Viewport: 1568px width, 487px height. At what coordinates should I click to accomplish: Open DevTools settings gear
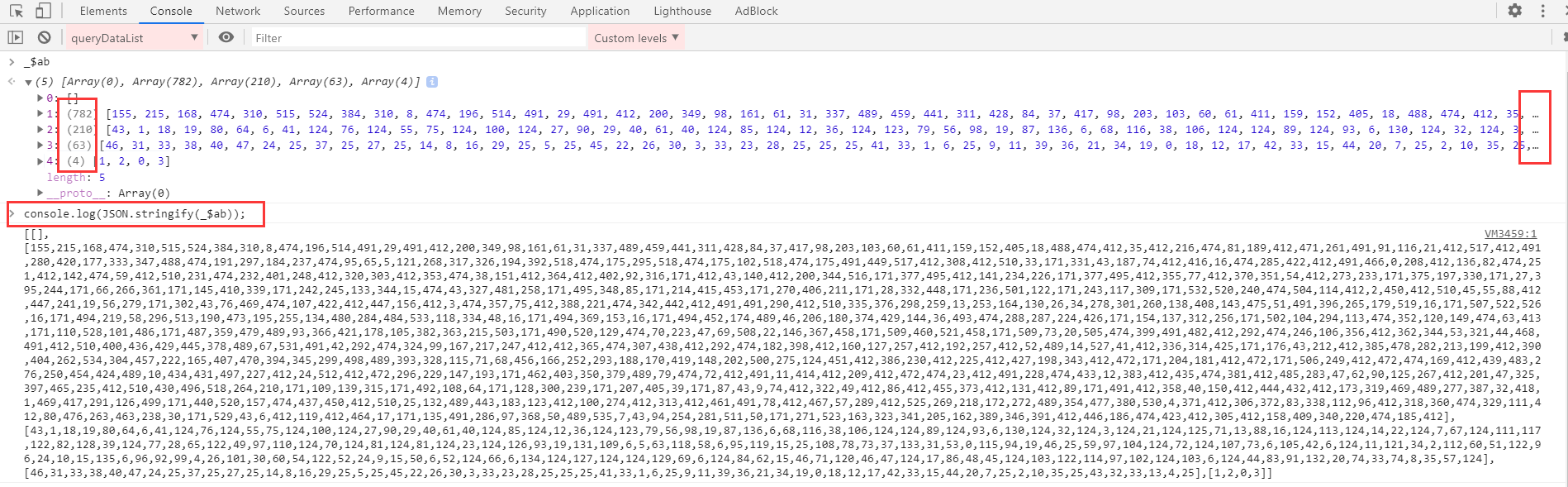[x=1514, y=11]
